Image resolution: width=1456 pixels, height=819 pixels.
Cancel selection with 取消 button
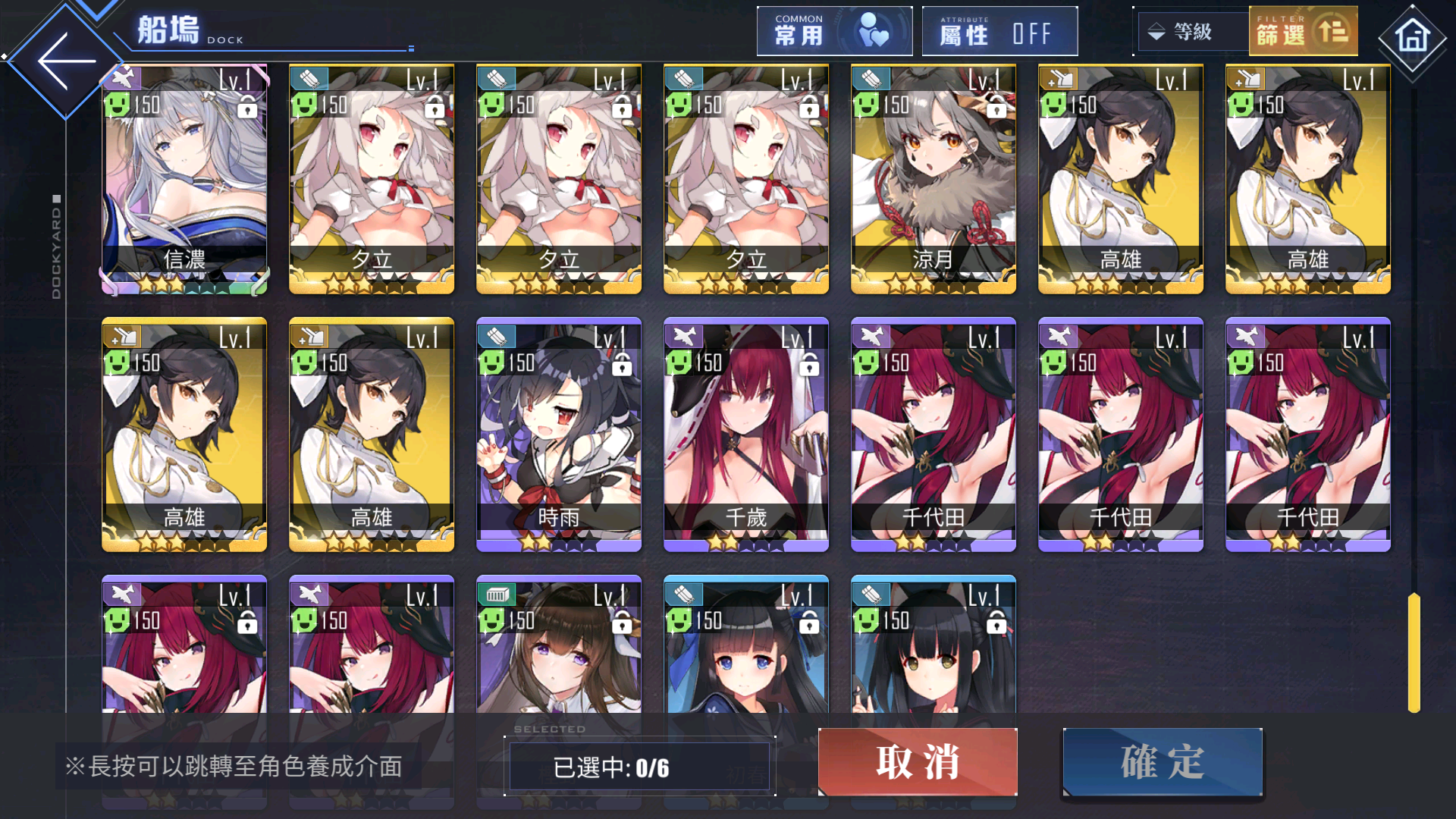pyautogui.click(x=918, y=762)
